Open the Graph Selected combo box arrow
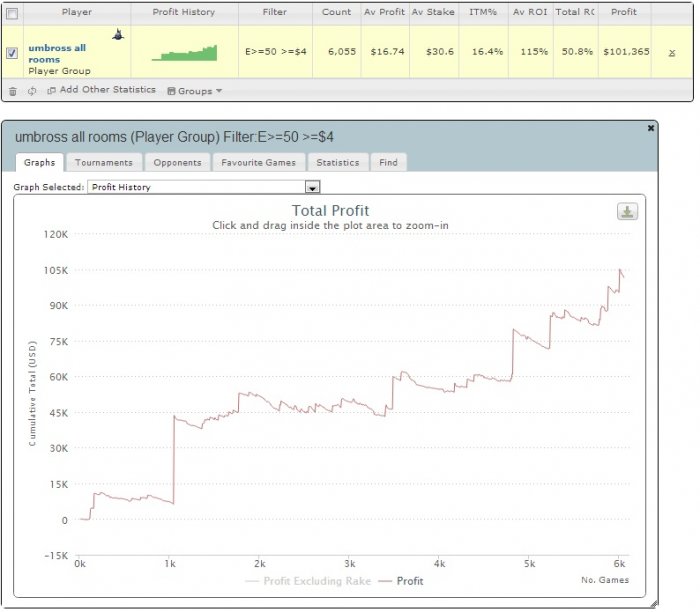This screenshot has height=612, width=700. 312,187
